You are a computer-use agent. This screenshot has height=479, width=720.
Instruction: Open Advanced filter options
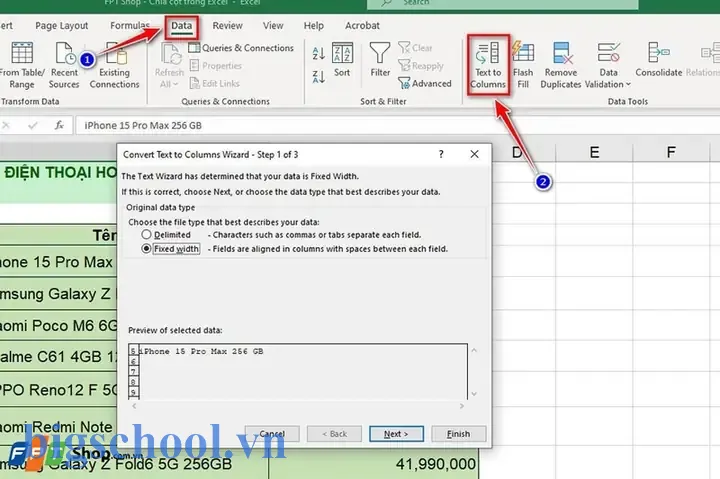point(425,84)
